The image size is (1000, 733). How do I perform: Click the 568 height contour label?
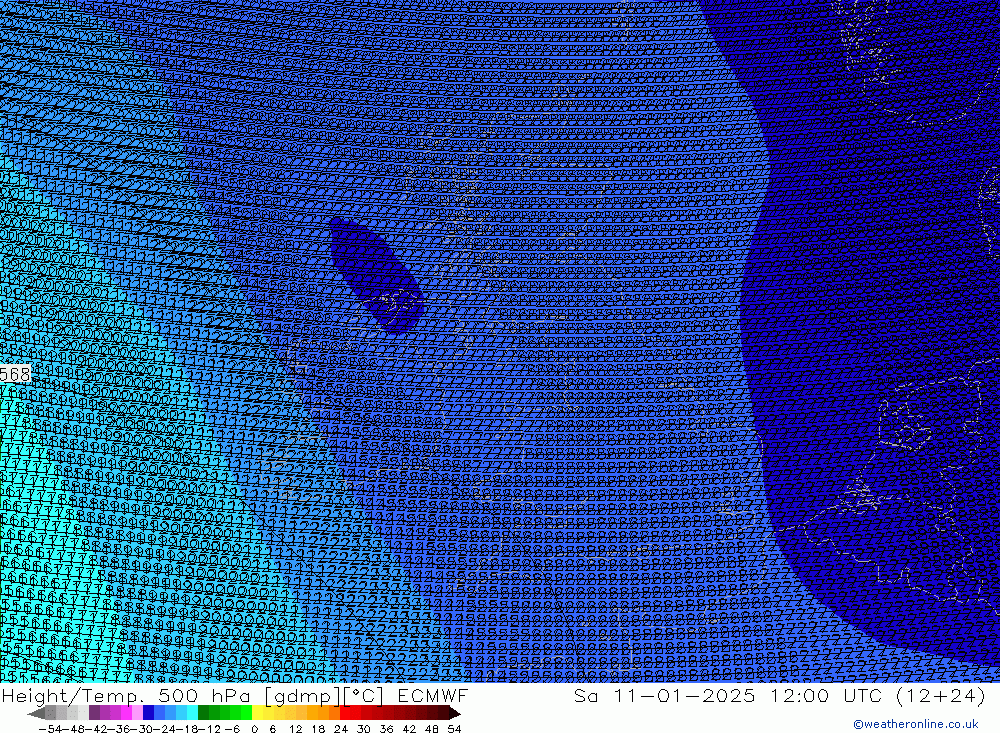click(15, 374)
